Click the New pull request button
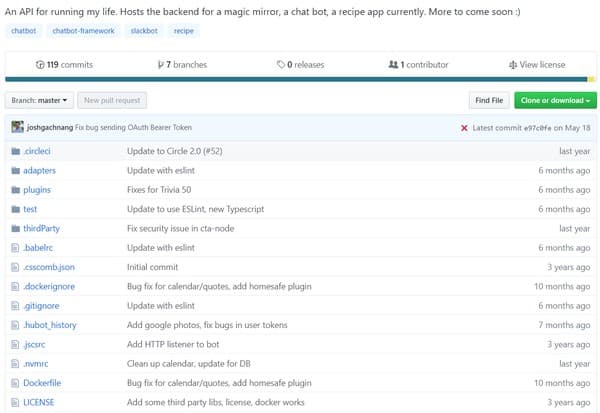 click(114, 100)
